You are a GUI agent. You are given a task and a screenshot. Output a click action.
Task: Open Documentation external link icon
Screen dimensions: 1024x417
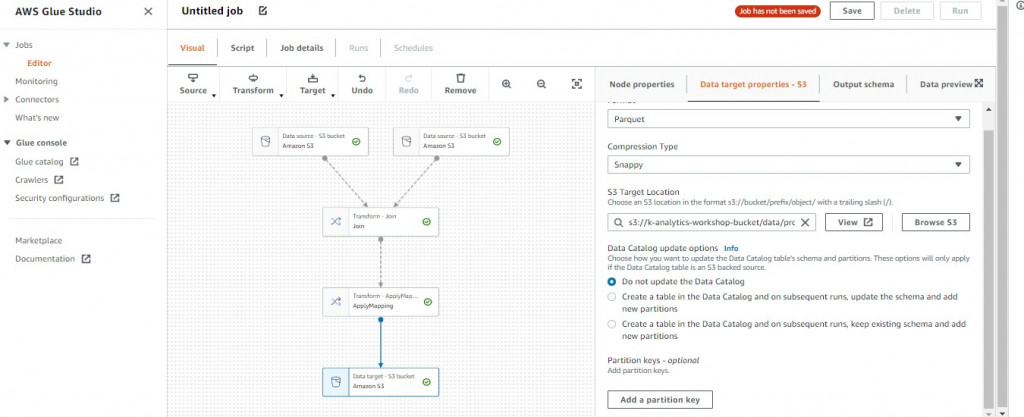coord(86,259)
